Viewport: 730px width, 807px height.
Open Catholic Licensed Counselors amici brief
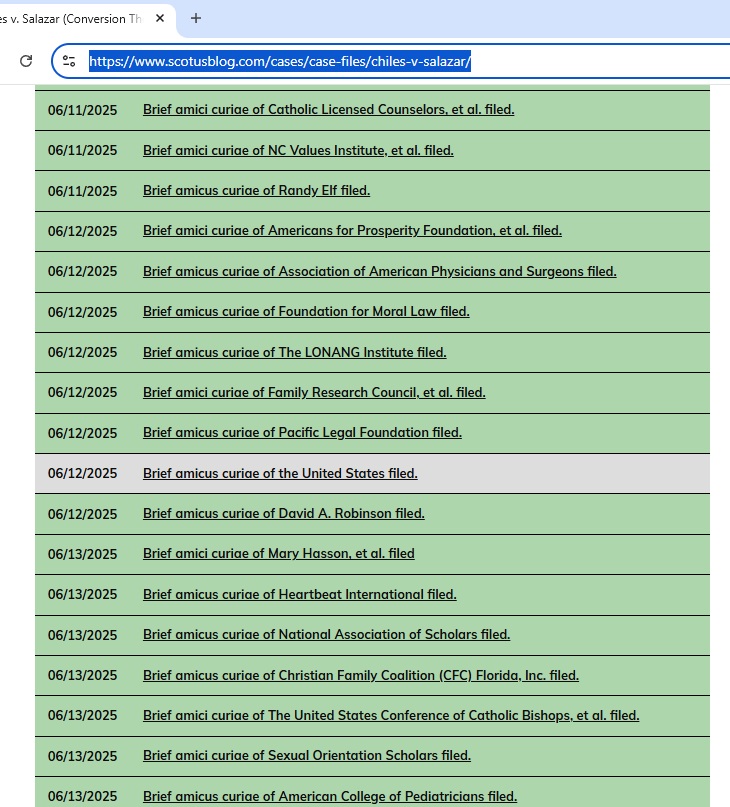(328, 110)
